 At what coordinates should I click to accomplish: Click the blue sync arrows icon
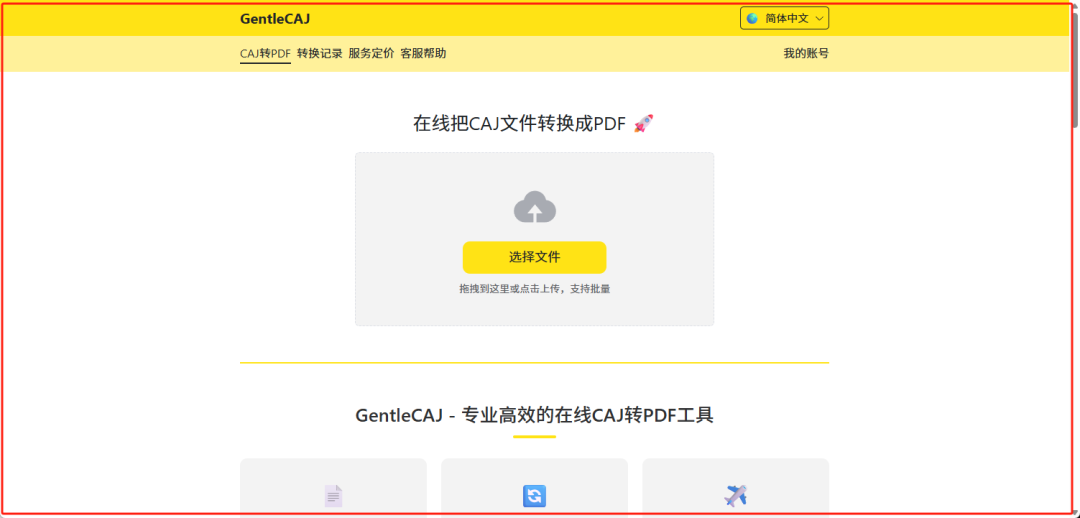pyautogui.click(x=534, y=496)
